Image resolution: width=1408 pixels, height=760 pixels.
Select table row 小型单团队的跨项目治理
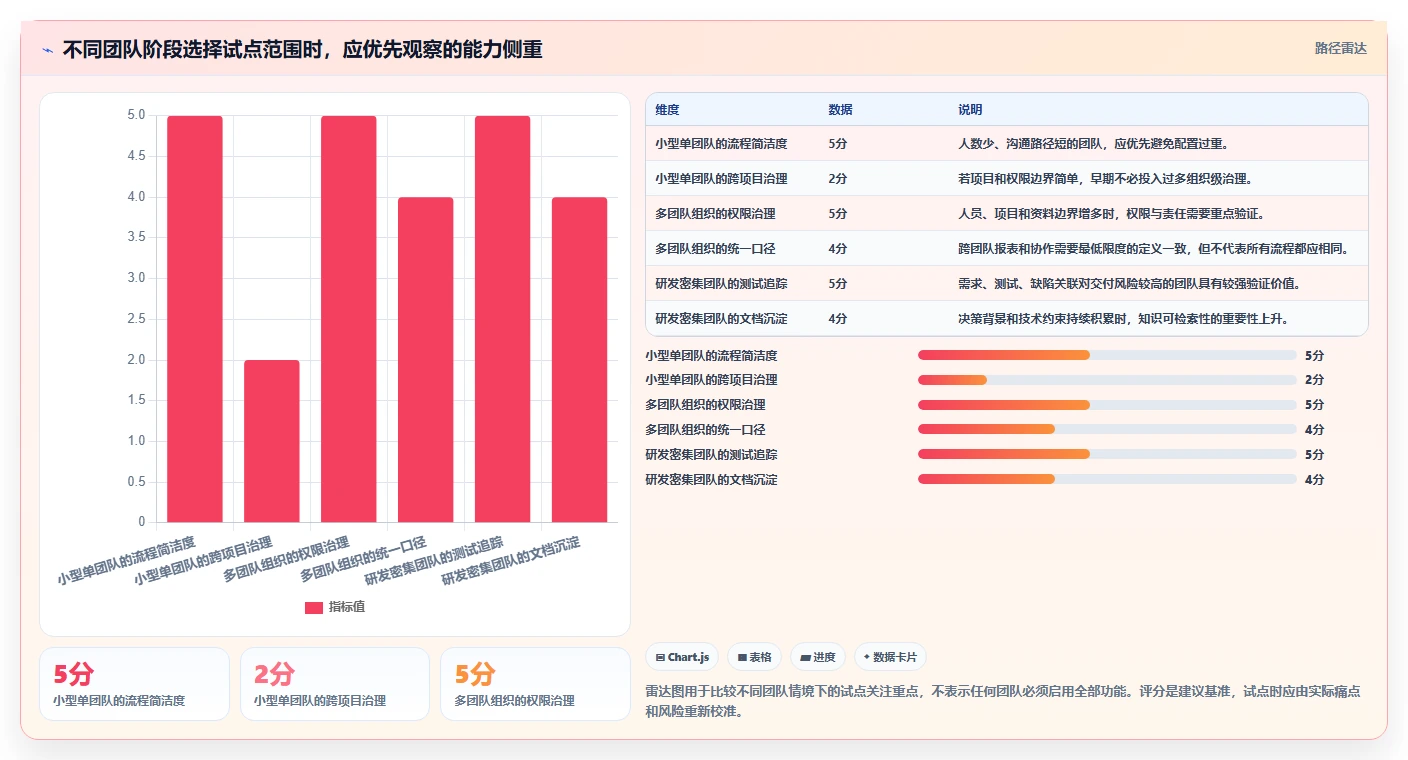(1007, 179)
